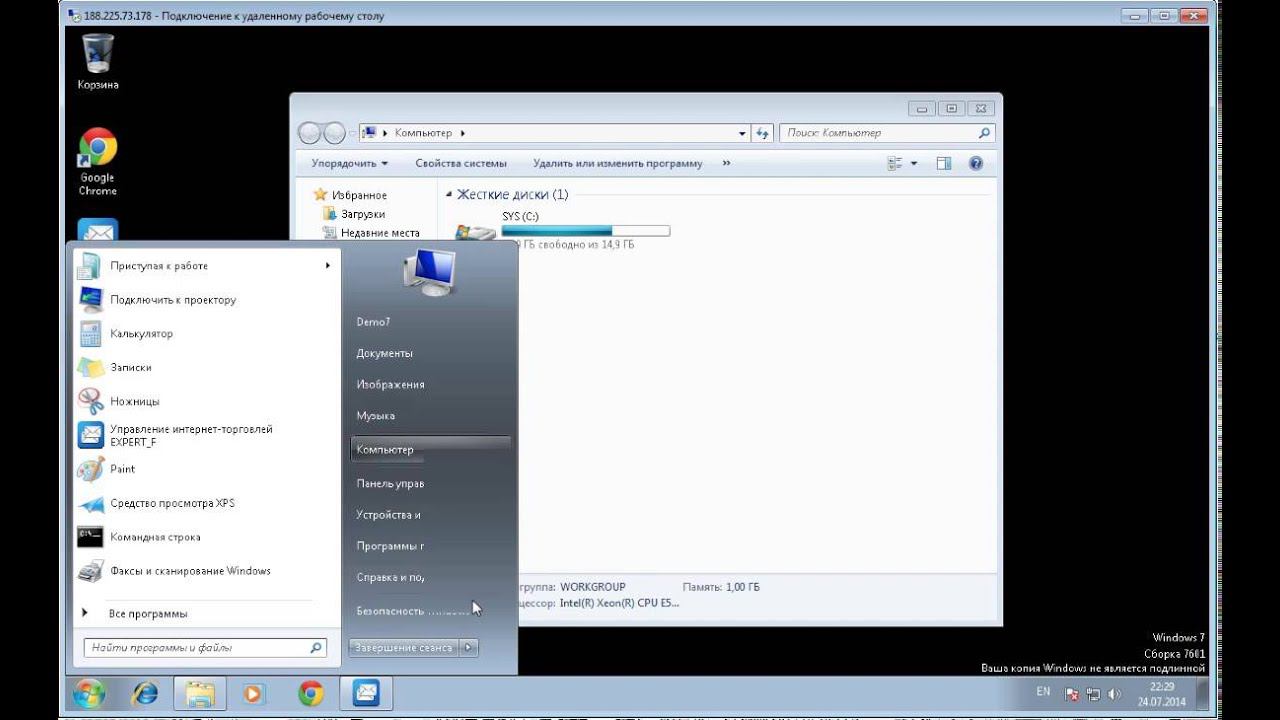Viewport: 1280px width, 720px height.
Task: Focus the Найти программы и файлы search field
Action: pos(205,648)
